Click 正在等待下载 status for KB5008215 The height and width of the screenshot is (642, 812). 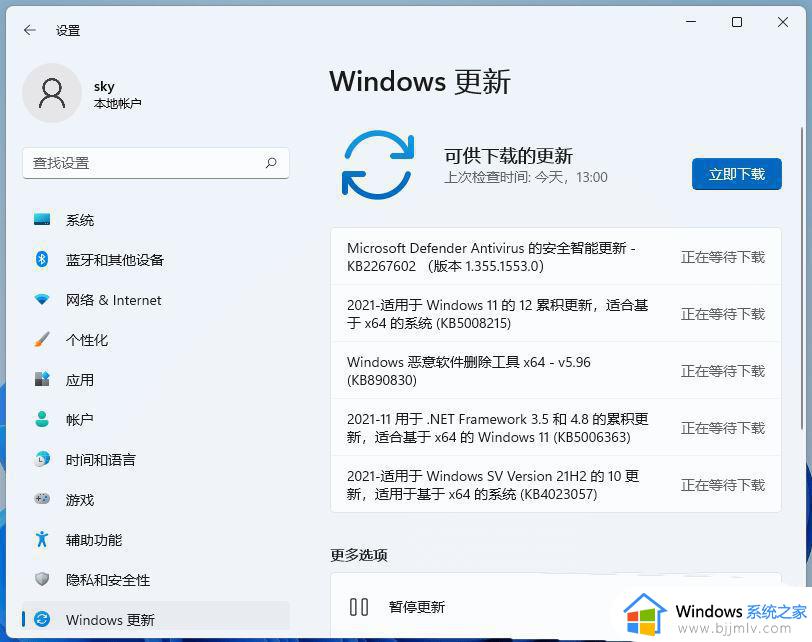click(722, 314)
